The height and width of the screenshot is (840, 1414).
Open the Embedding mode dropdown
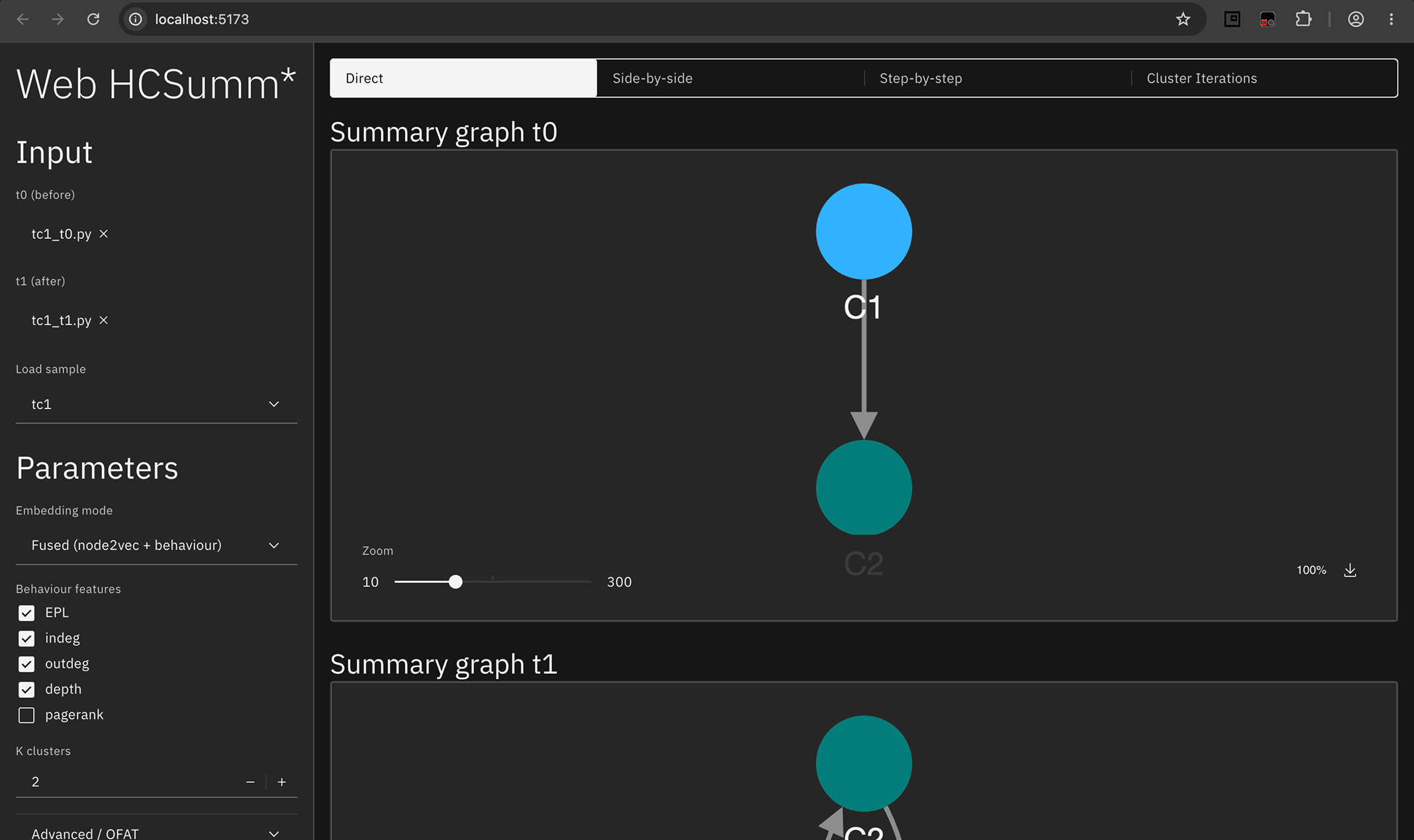[x=156, y=545]
